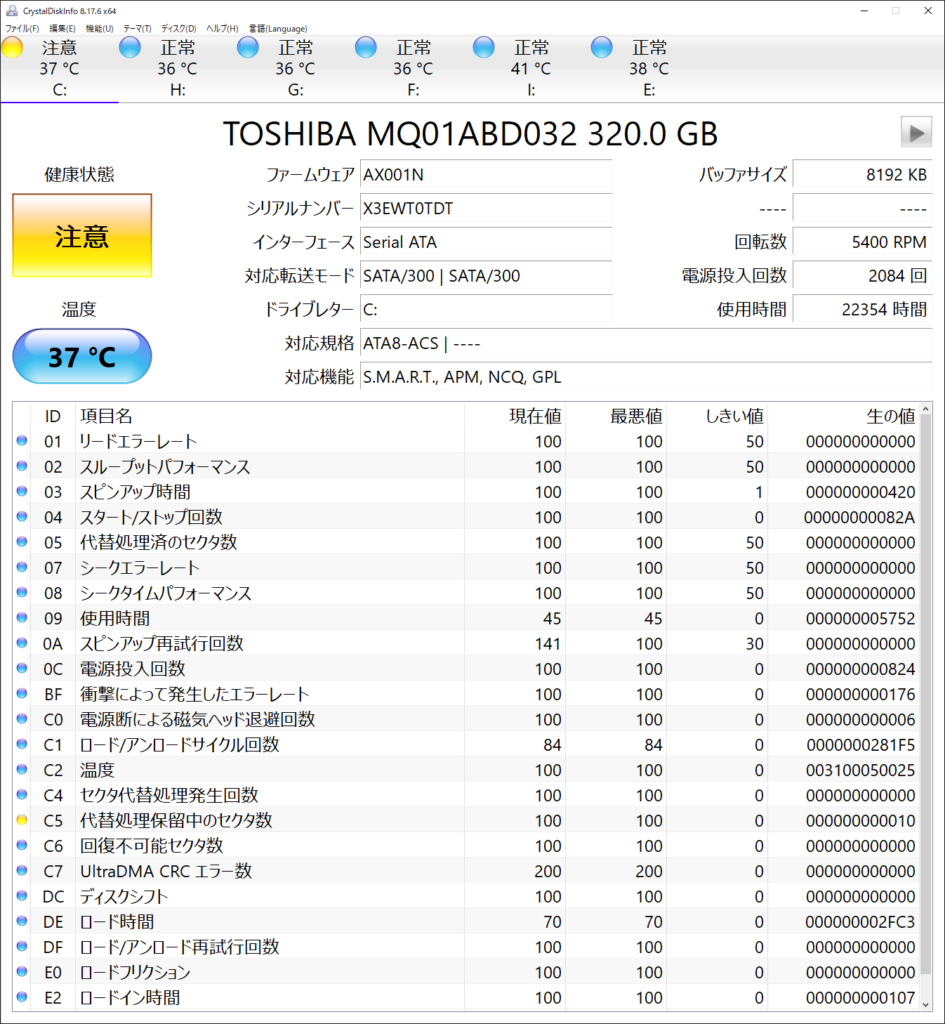Select drive I: showing 41 °C
Viewport: 945px width, 1024px height.
click(x=530, y=68)
